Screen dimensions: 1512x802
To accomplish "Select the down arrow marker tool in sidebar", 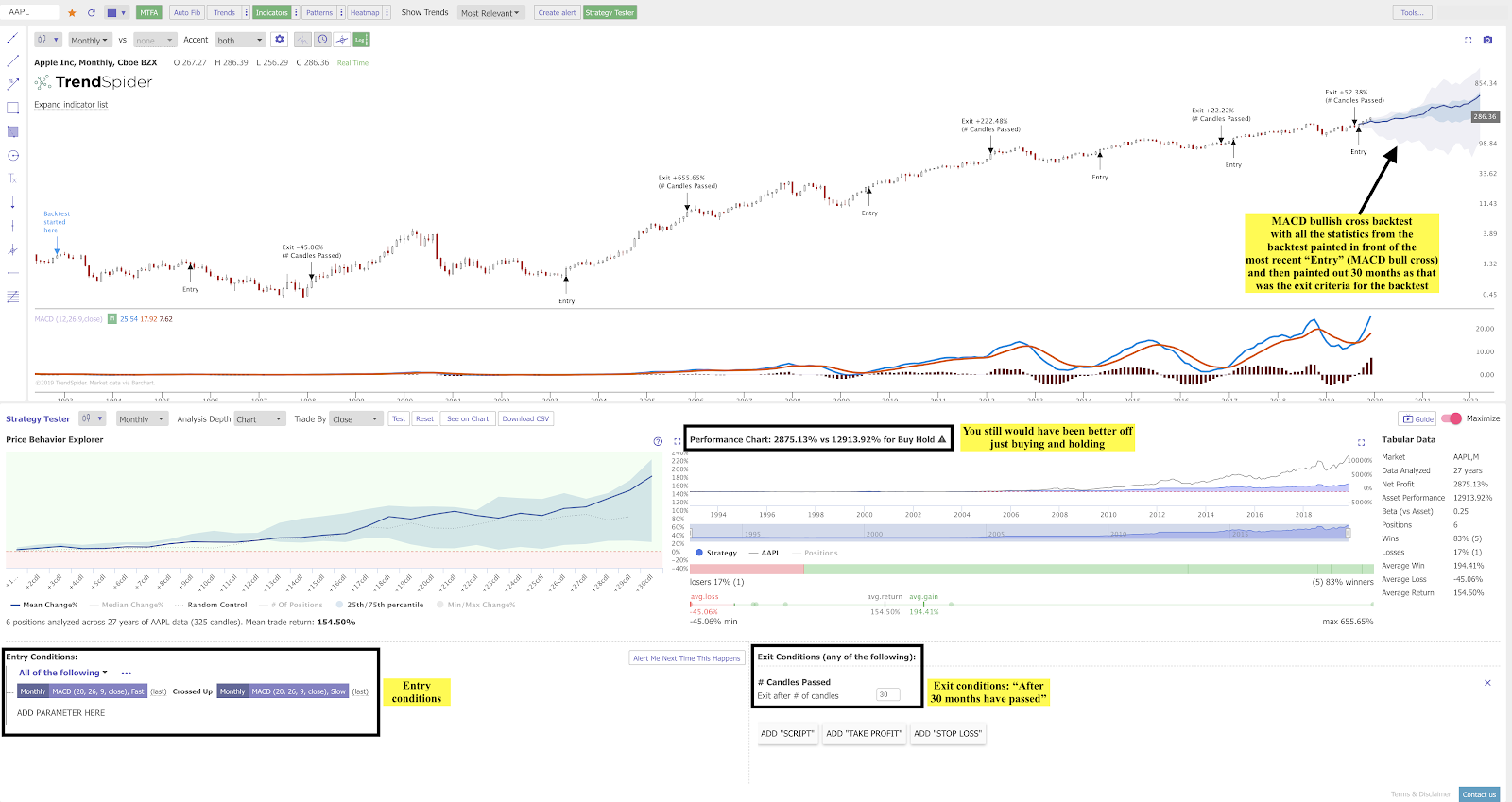I will pyautogui.click(x=12, y=202).
